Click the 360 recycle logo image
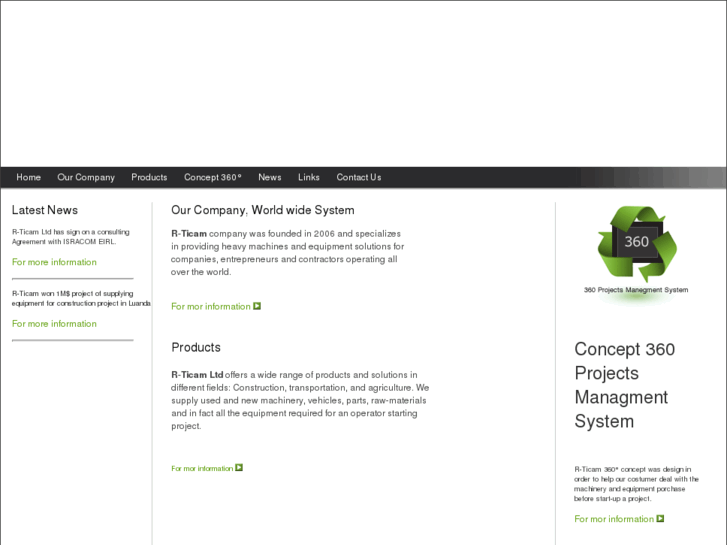The width and height of the screenshot is (727, 545). point(637,244)
